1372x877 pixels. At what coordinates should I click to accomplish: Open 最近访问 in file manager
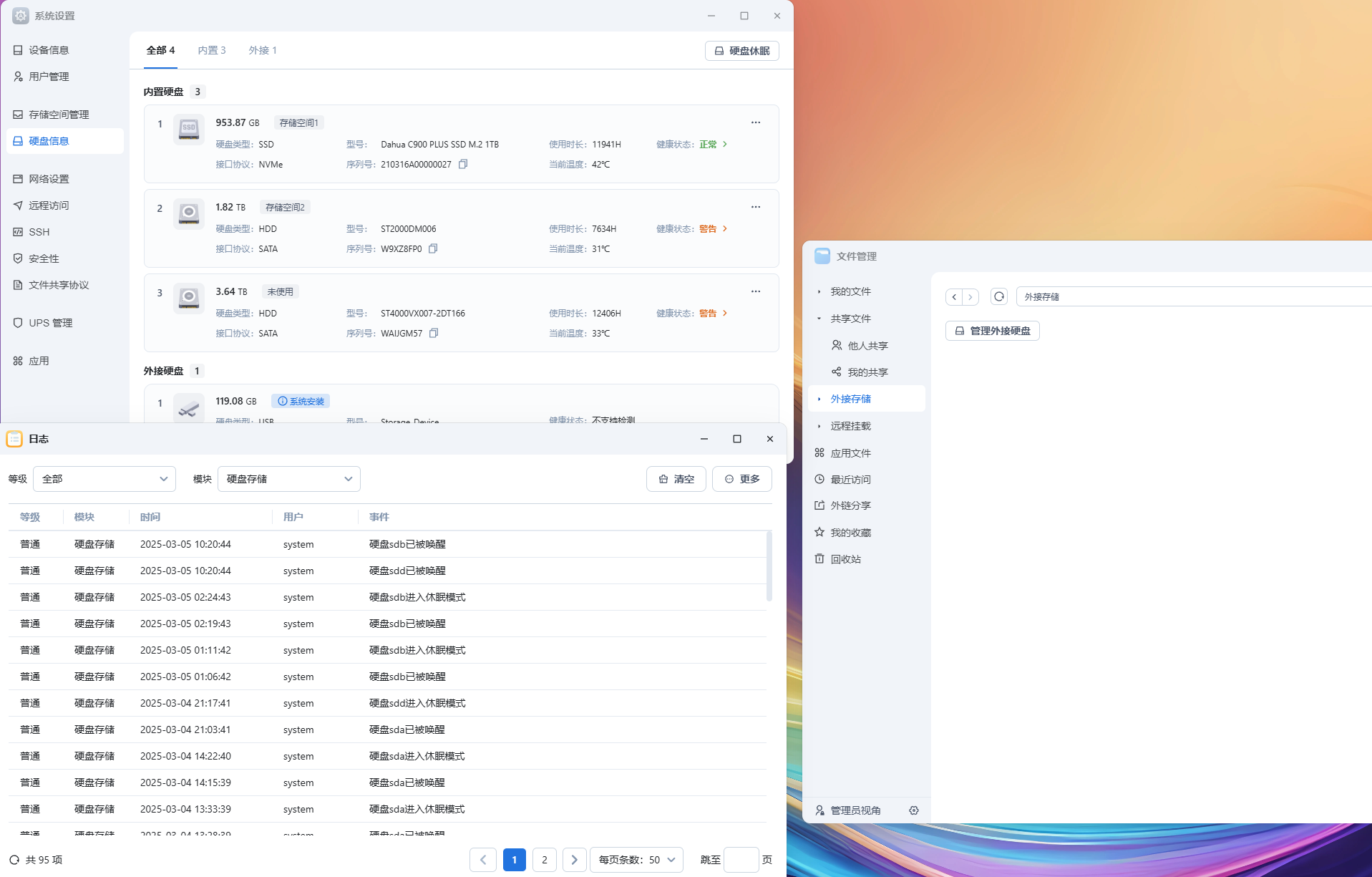(867, 480)
